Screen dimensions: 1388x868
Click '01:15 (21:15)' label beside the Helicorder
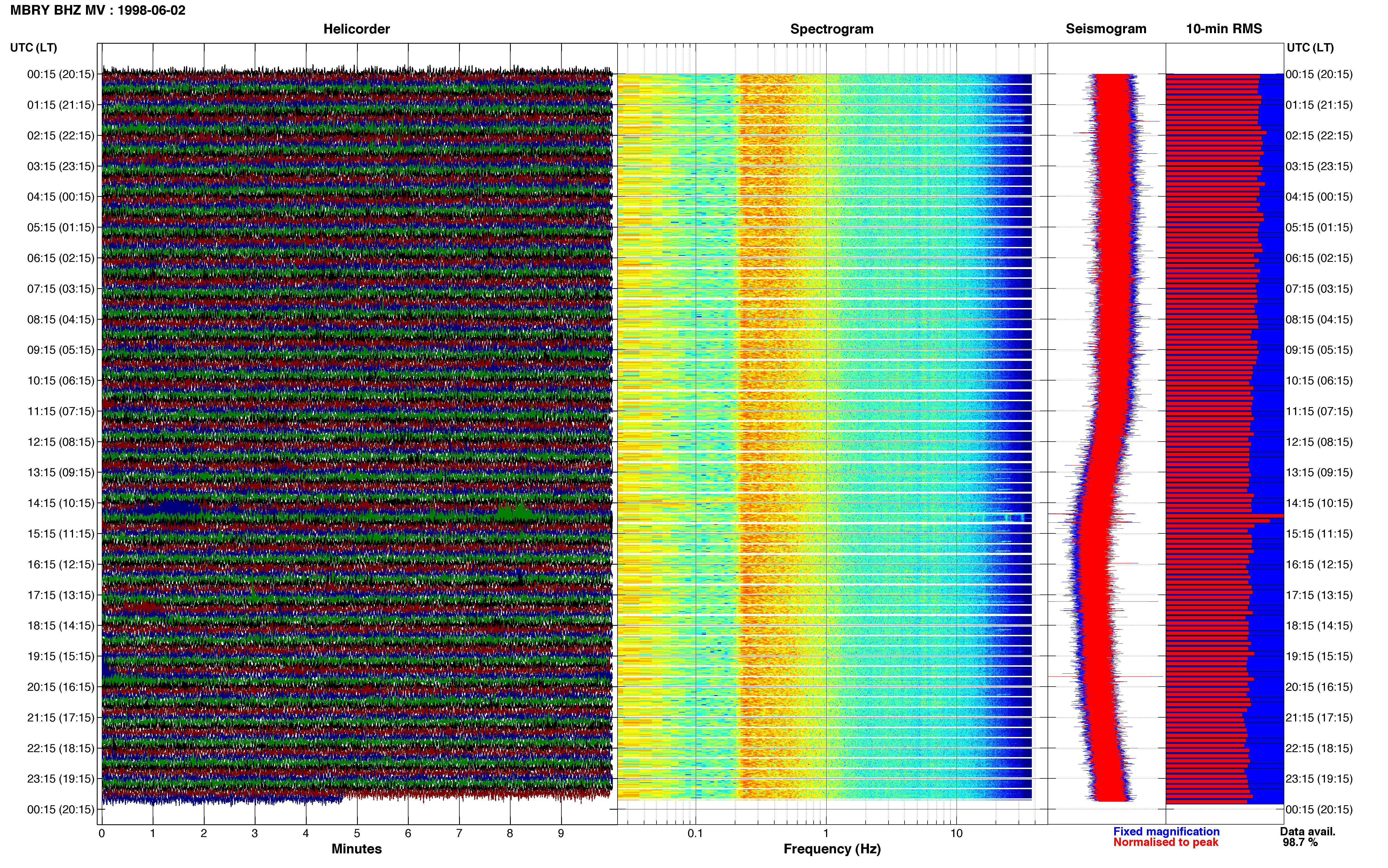coord(61,105)
